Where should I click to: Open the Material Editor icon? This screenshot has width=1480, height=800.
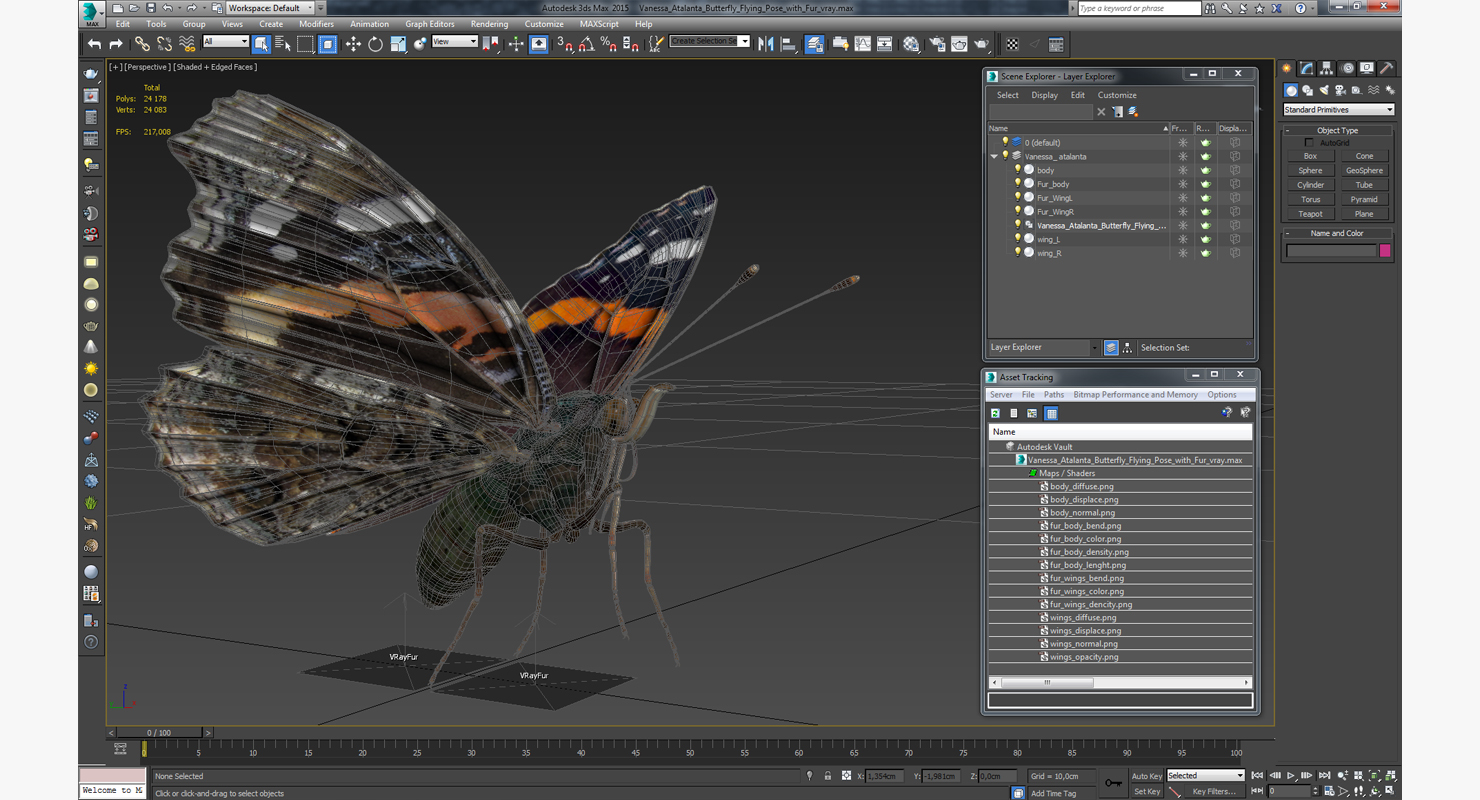tap(911, 44)
